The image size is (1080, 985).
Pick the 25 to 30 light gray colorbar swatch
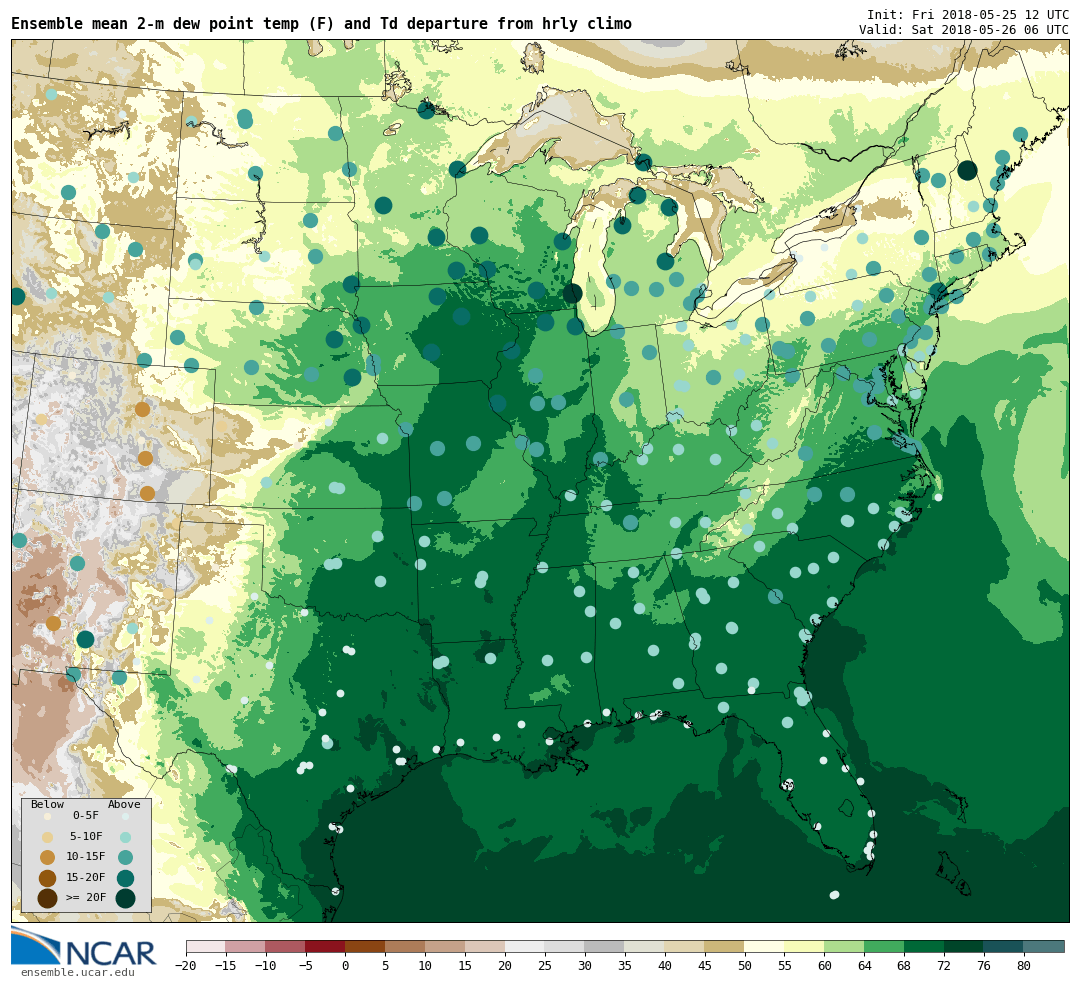click(565, 946)
